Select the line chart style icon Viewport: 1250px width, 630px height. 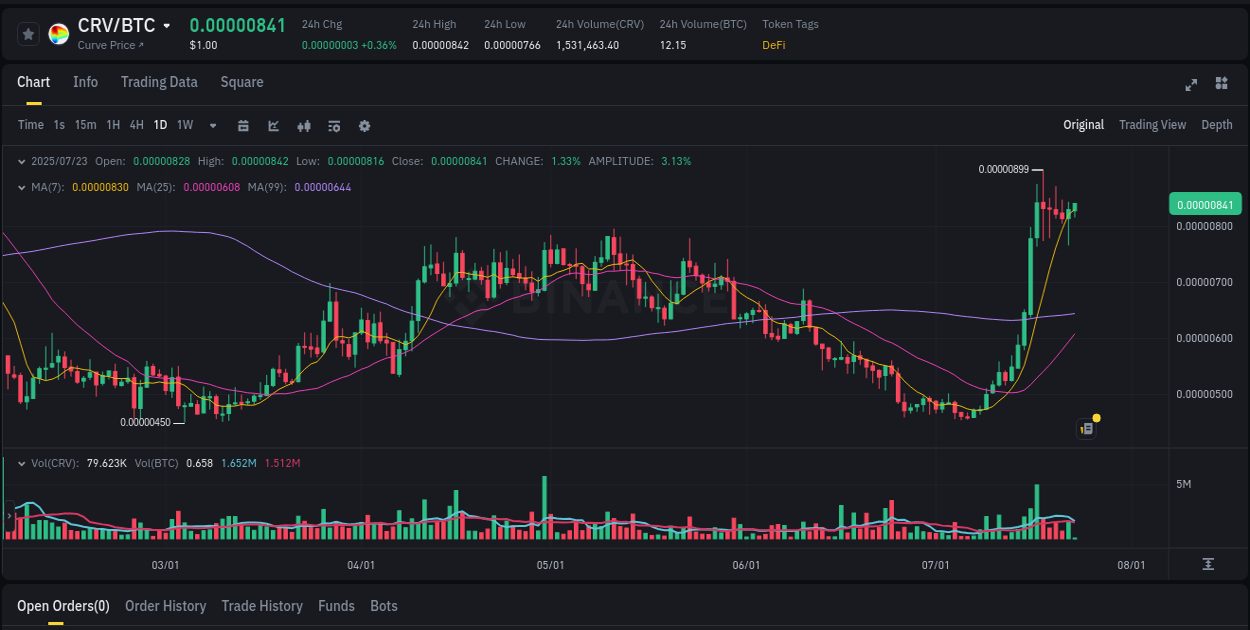point(273,126)
